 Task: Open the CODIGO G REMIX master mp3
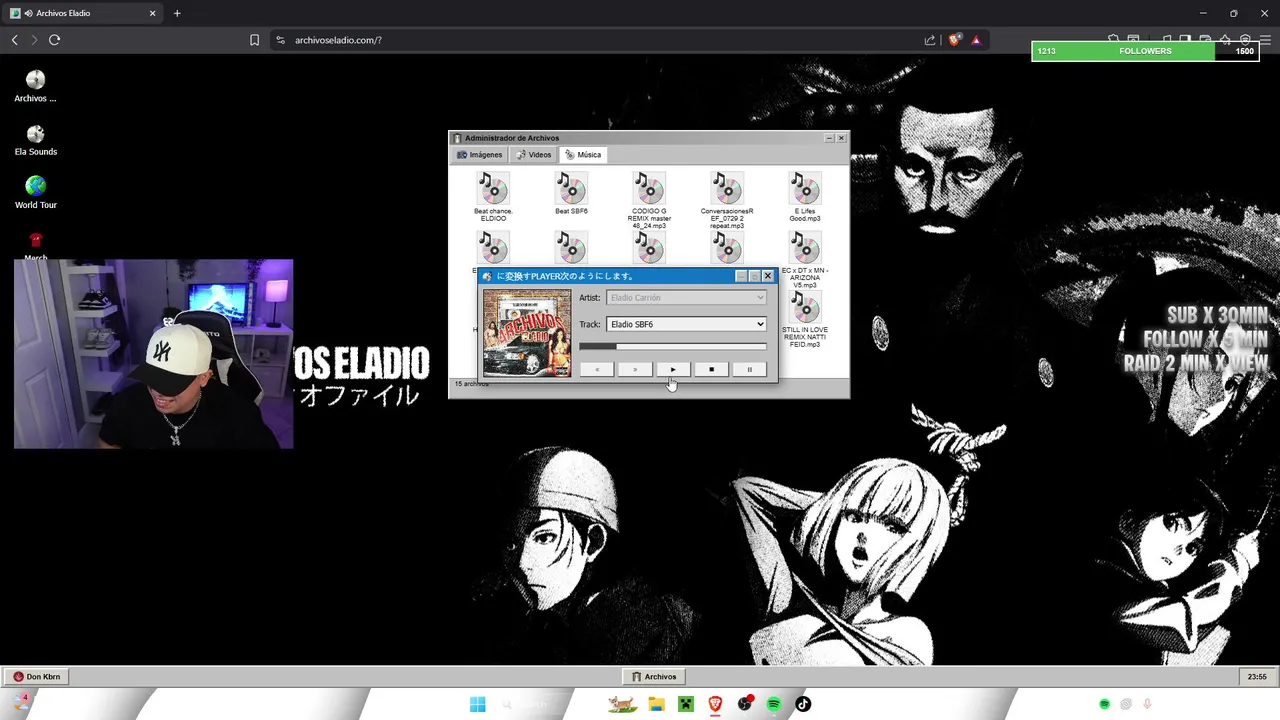649,200
